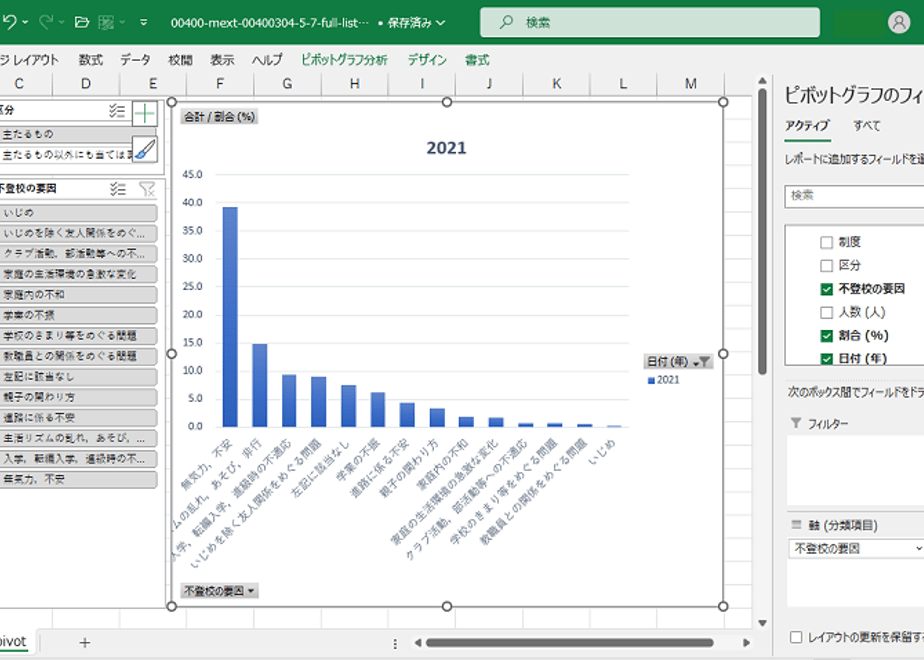The height and width of the screenshot is (660, 924).
Task: Click vertical scrollbar up arrow
Action: click(x=762, y=81)
